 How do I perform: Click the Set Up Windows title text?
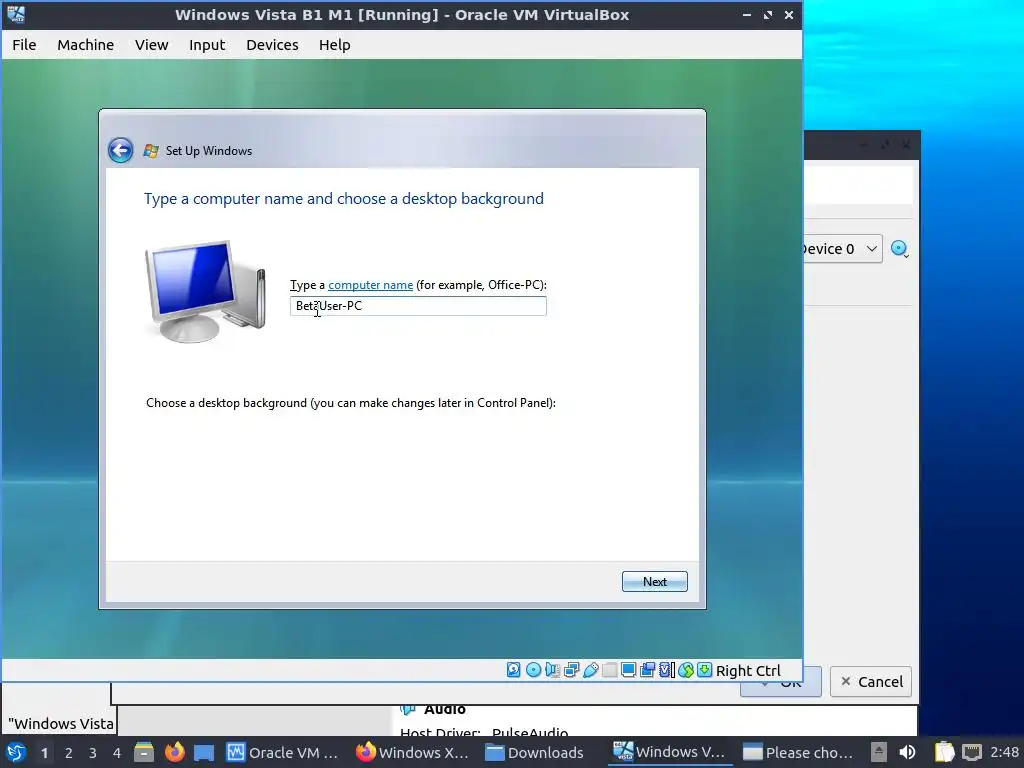tap(208, 151)
